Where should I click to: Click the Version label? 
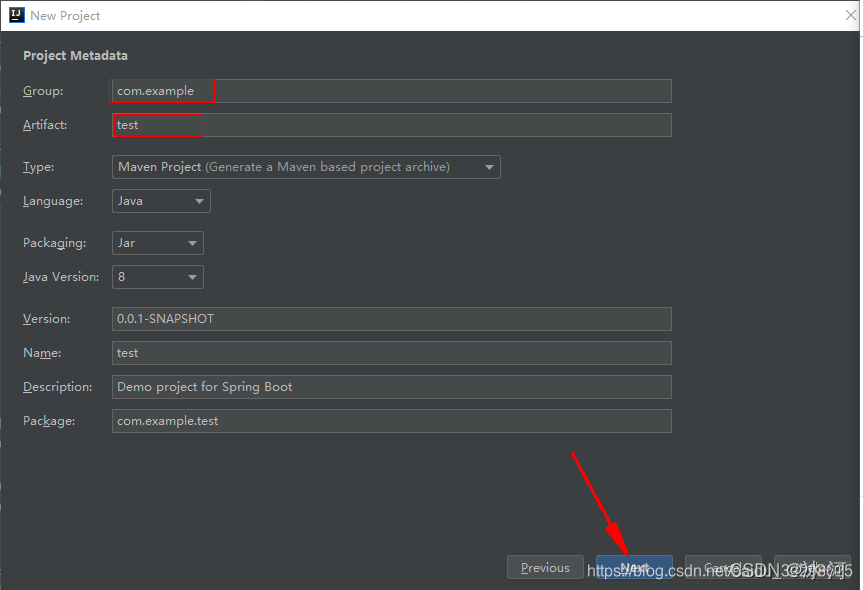pyautogui.click(x=47, y=319)
